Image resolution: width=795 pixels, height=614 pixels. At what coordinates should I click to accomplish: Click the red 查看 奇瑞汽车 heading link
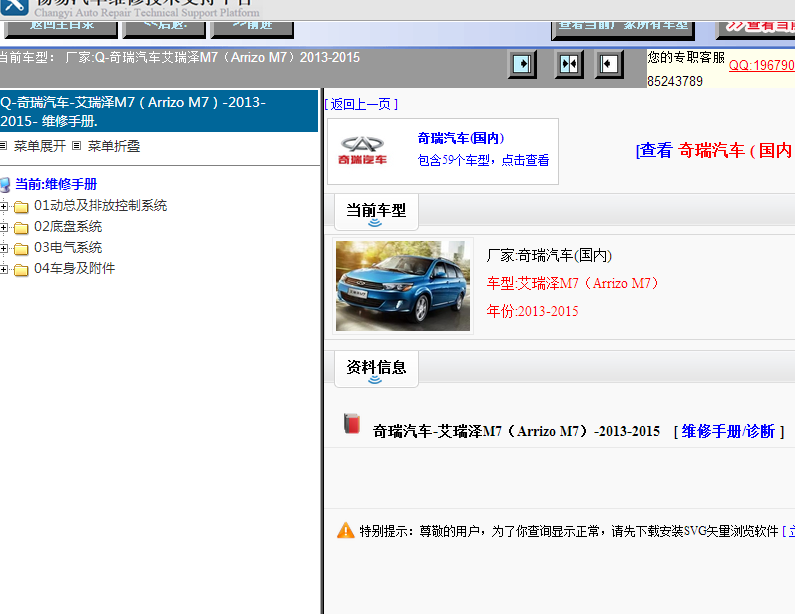(x=715, y=150)
